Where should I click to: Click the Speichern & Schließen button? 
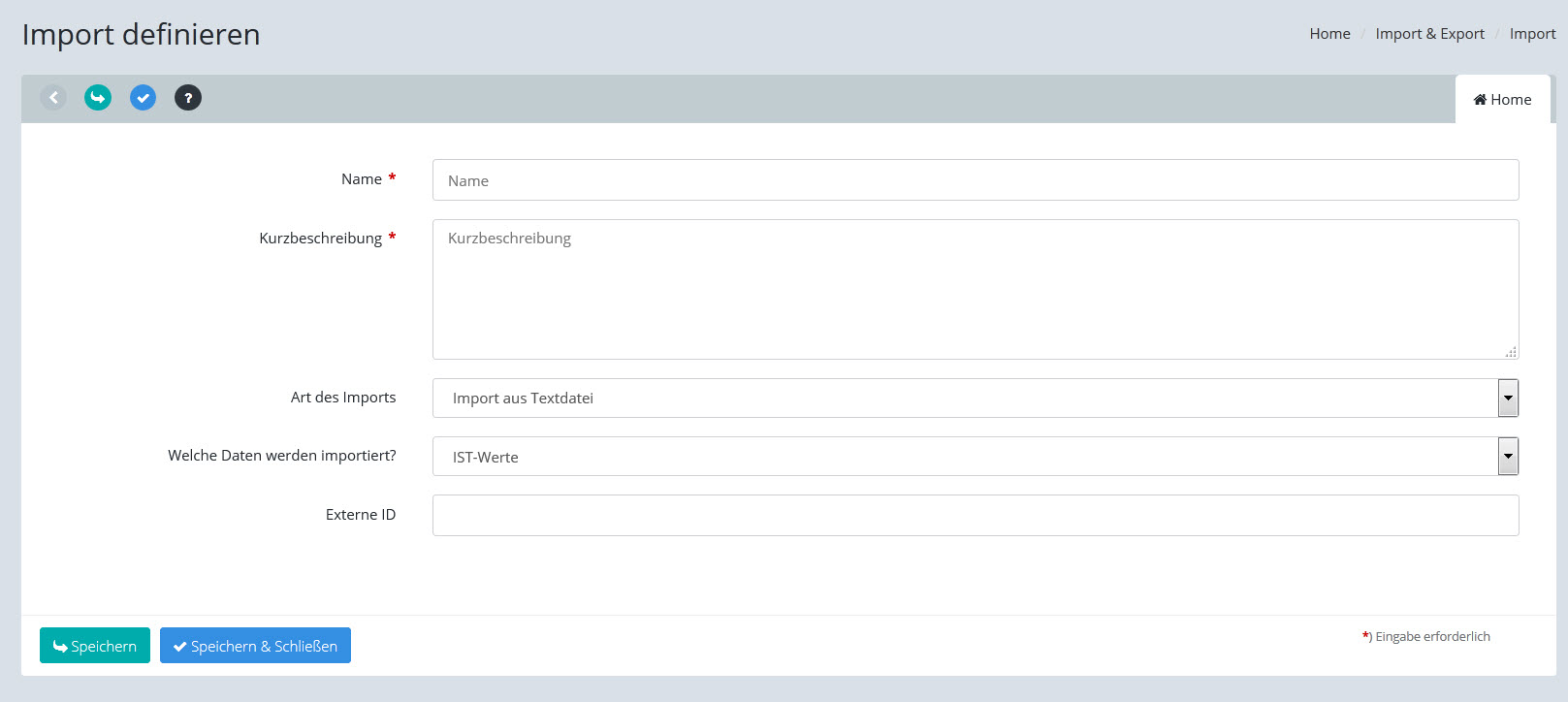click(x=255, y=646)
